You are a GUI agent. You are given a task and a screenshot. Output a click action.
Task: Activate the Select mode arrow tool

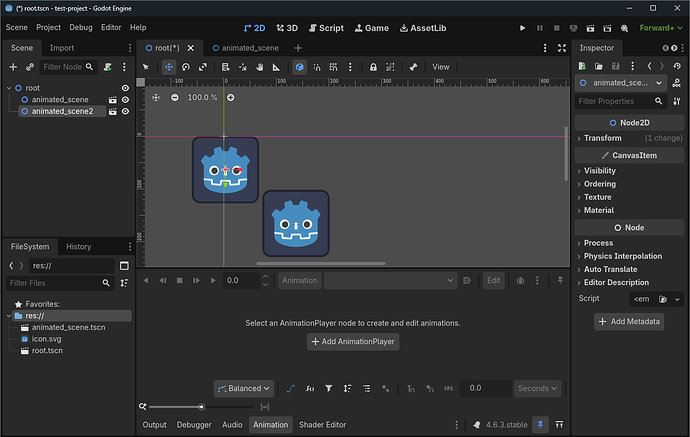tap(146, 67)
